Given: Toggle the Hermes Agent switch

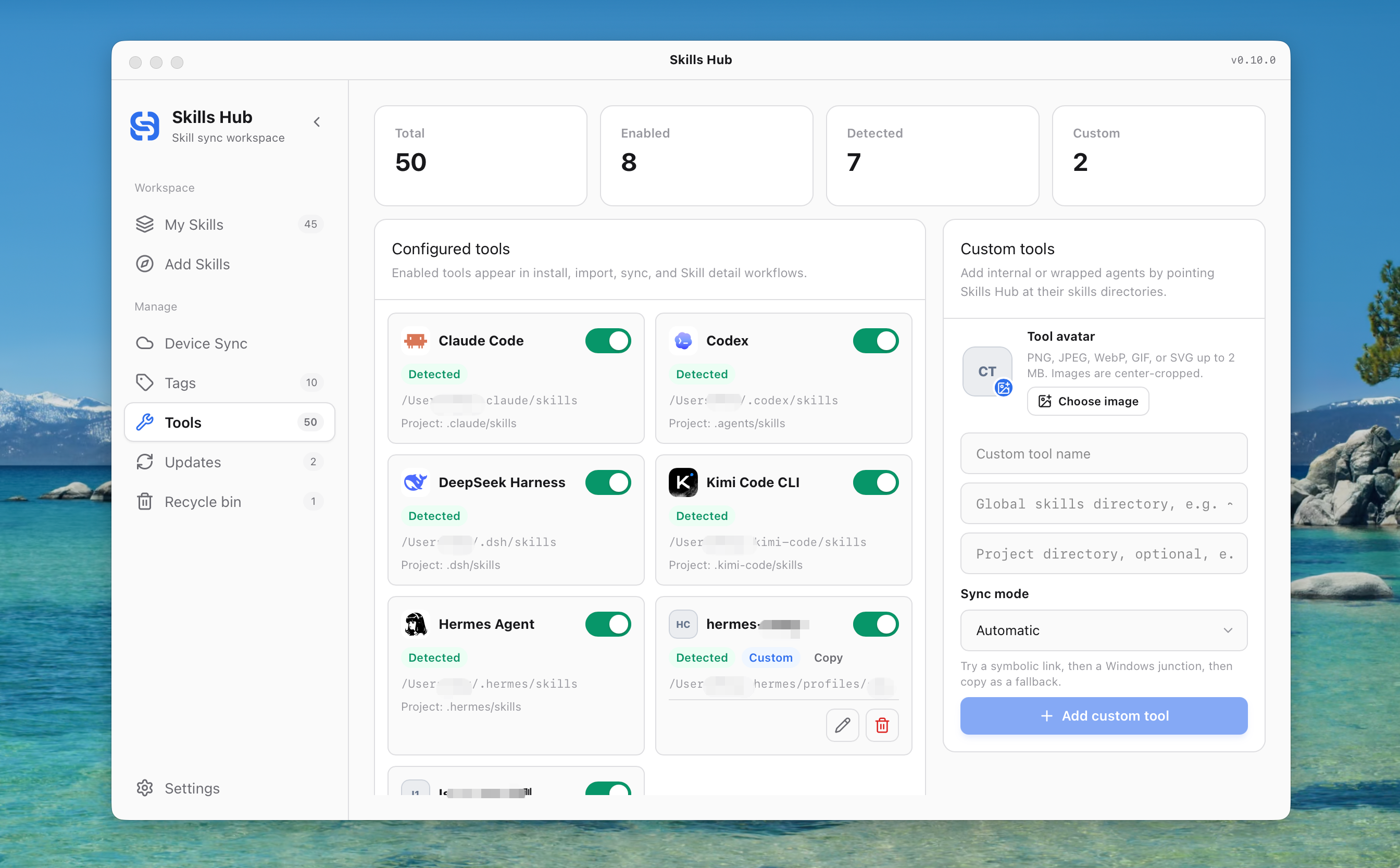Looking at the screenshot, I should pos(608,625).
